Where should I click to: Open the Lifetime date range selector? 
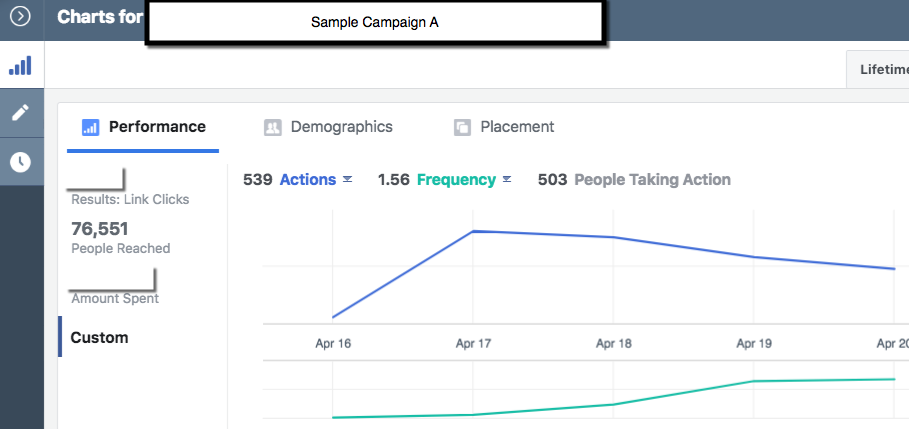pyautogui.click(x=880, y=70)
